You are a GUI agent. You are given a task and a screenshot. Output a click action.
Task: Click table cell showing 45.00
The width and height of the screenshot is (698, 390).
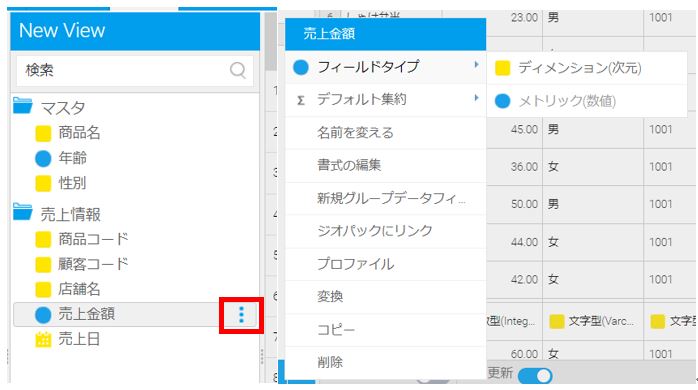tap(524, 130)
